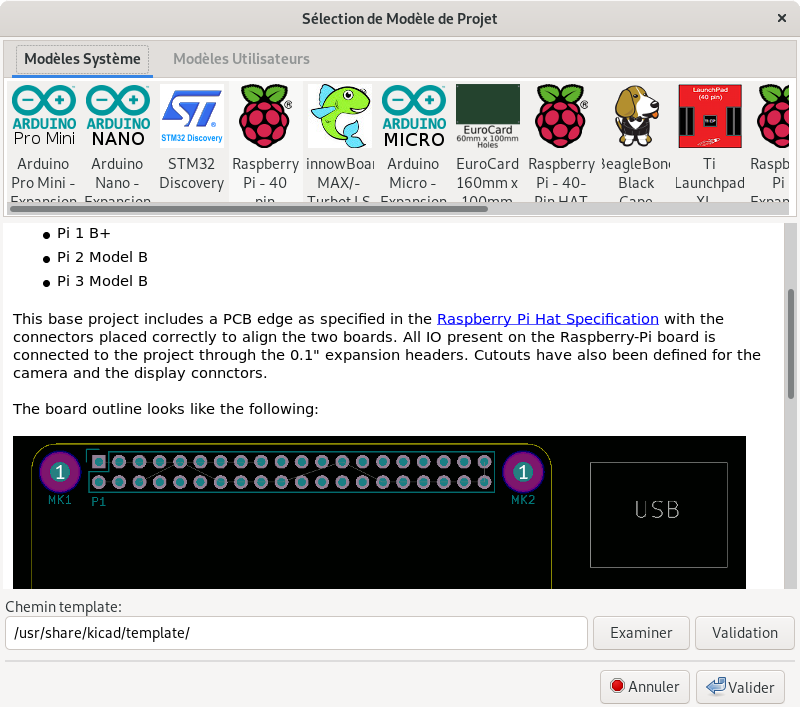Select the TI LaunchPad XL template
Screen dimensions: 800x707
(x=710, y=116)
